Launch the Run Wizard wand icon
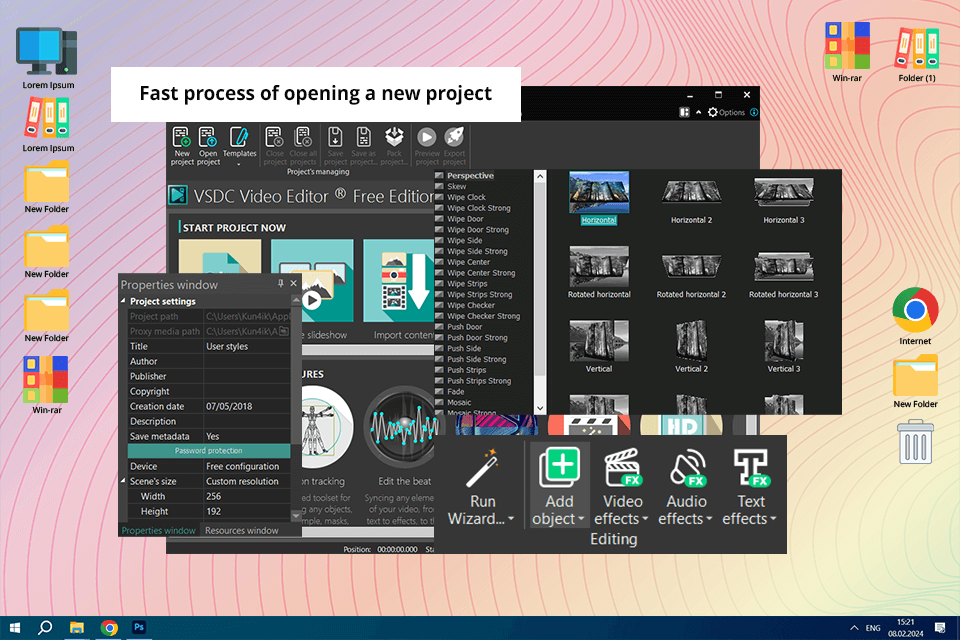The image size is (960, 640). 482,469
